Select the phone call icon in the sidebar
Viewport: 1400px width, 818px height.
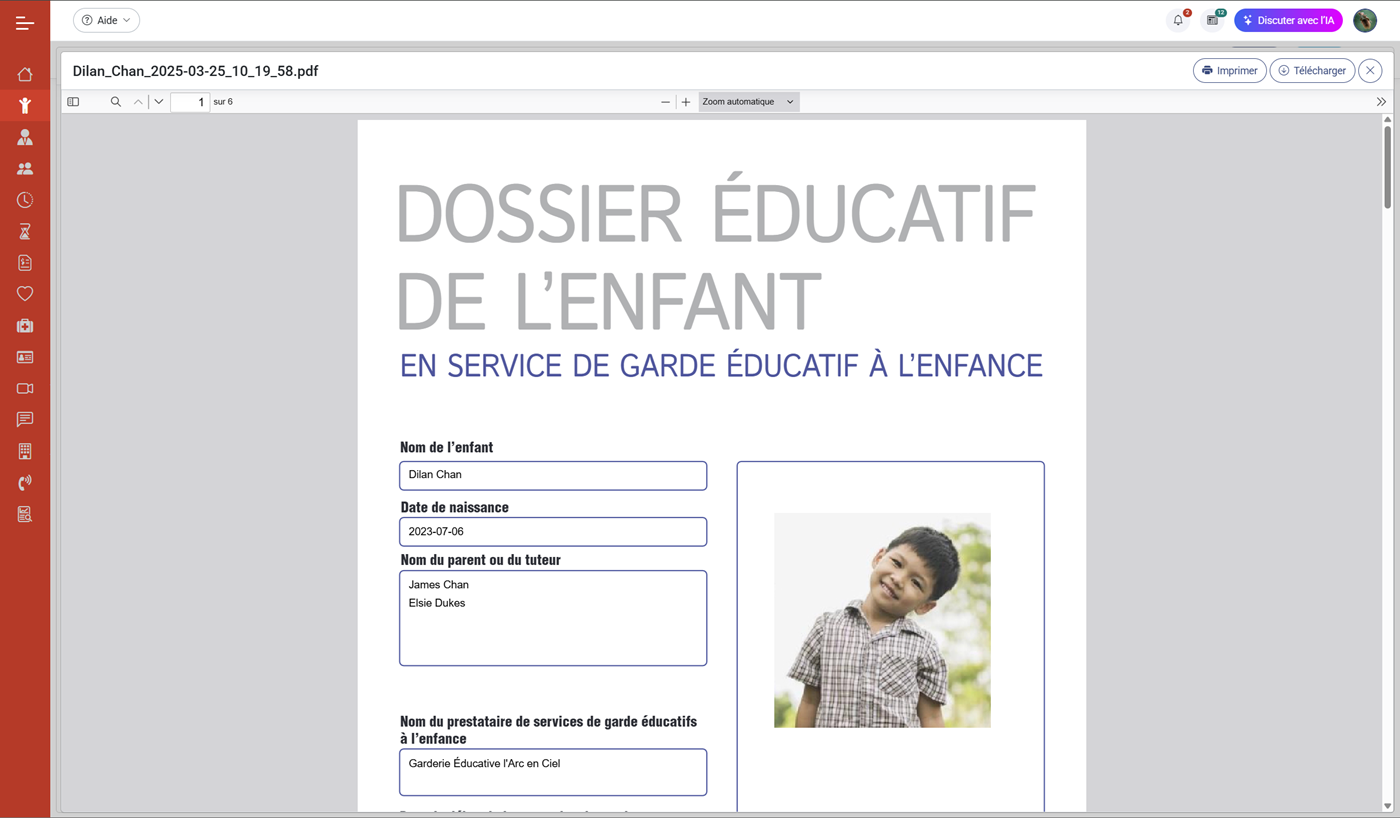pos(25,482)
